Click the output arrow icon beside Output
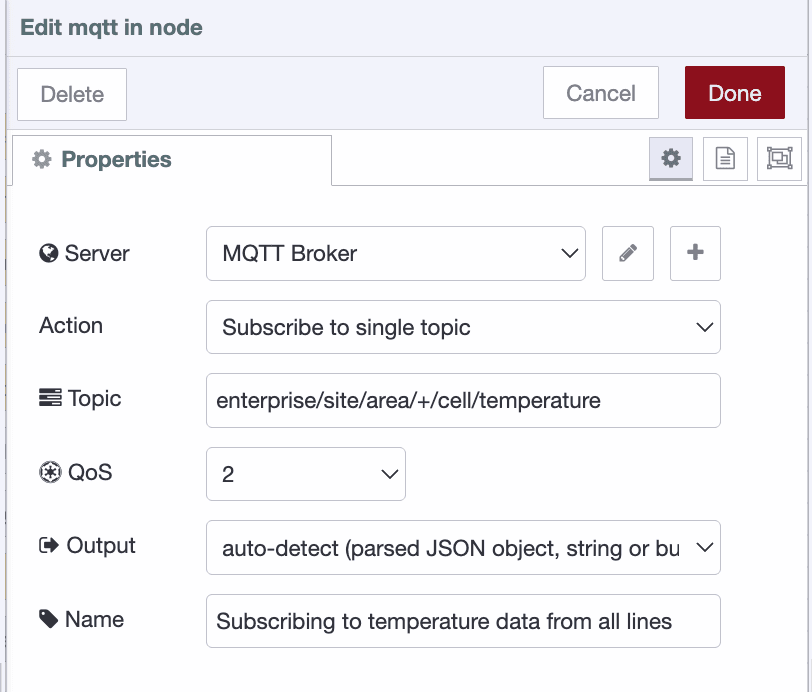Image resolution: width=812 pixels, height=692 pixels. 44,545
